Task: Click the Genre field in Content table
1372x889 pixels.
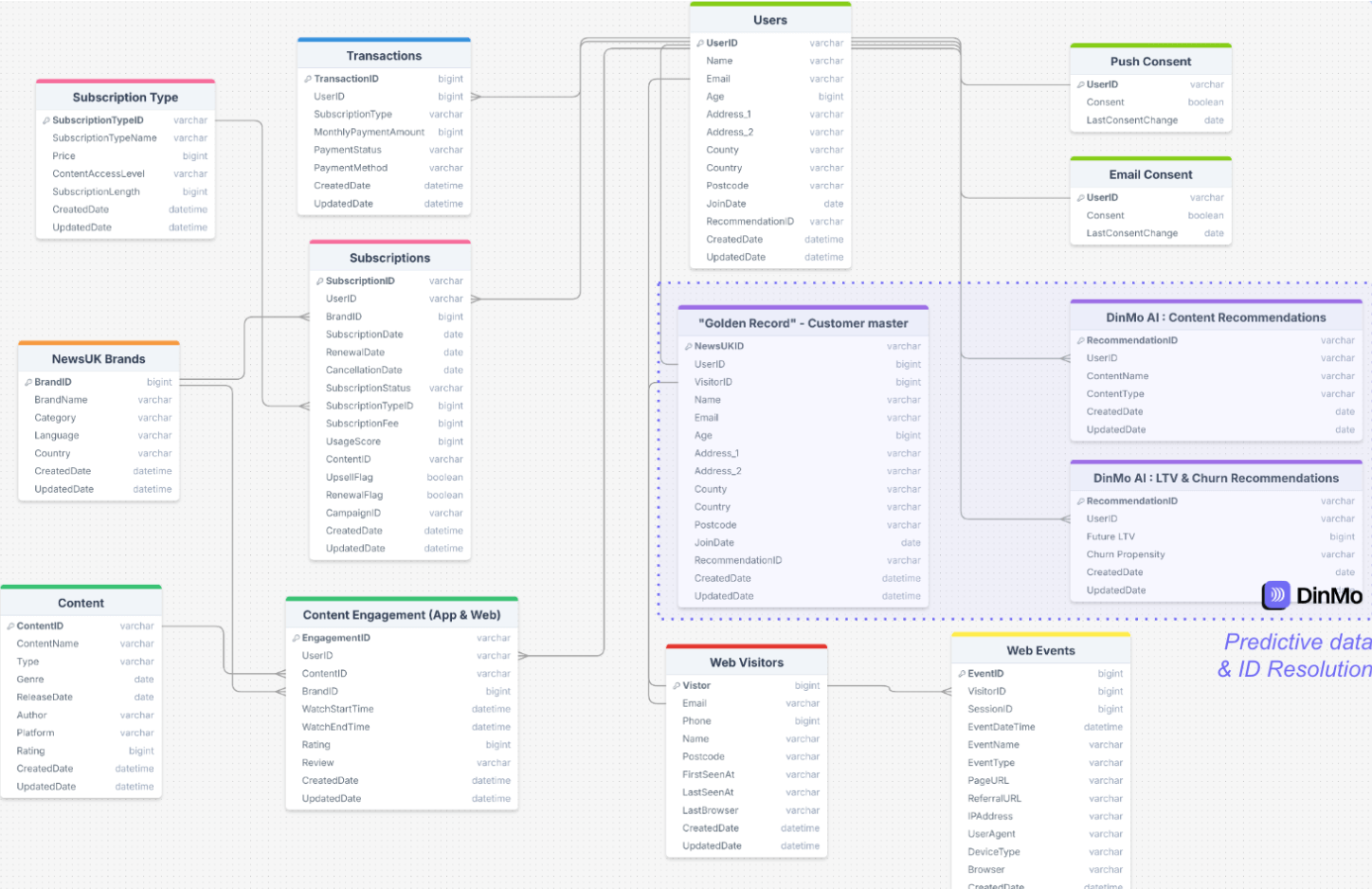Action: pos(81,680)
